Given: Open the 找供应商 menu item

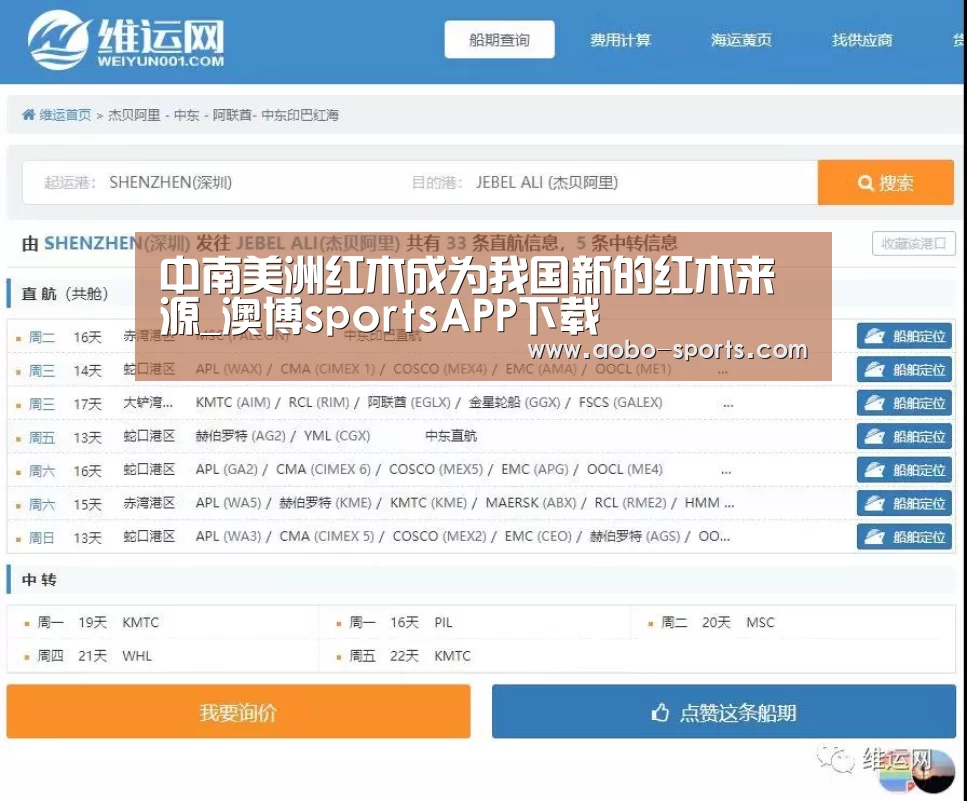Looking at the screenshot, I should click(862, 40).
